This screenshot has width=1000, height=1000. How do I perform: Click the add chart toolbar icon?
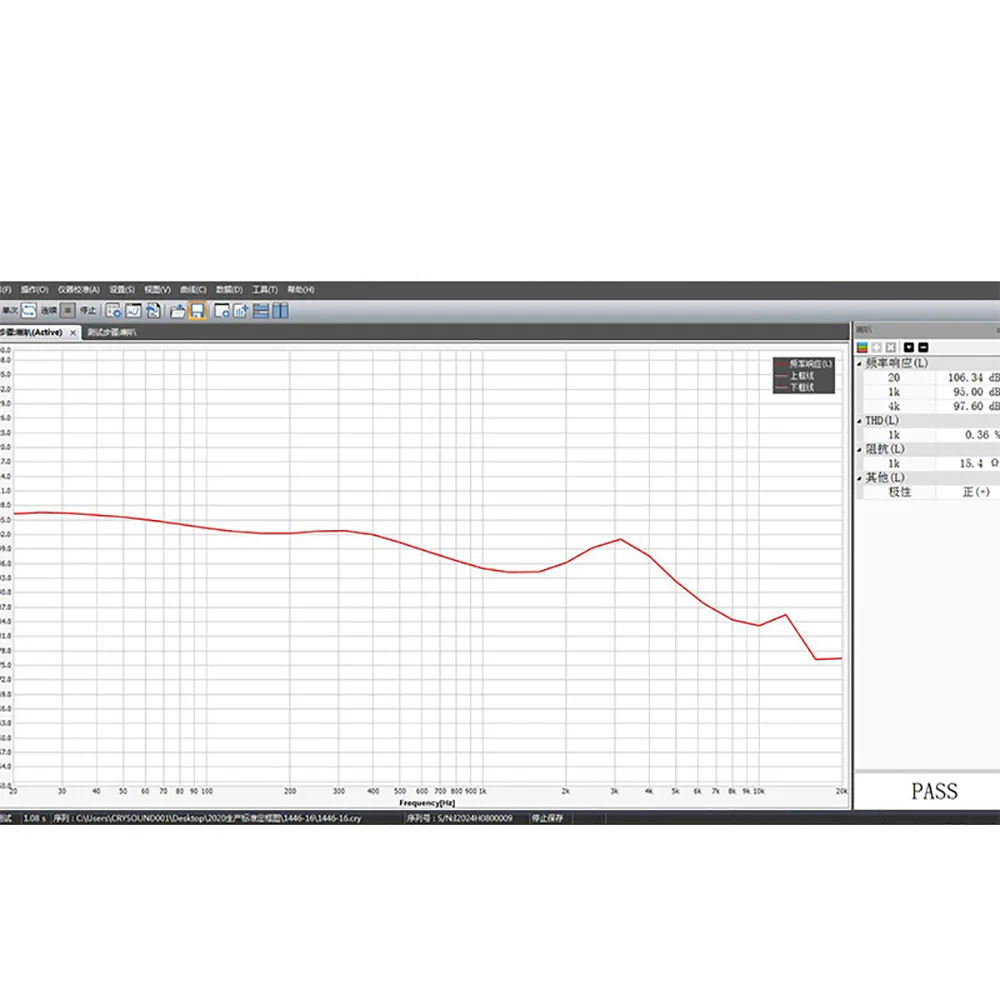pos(241,311)
